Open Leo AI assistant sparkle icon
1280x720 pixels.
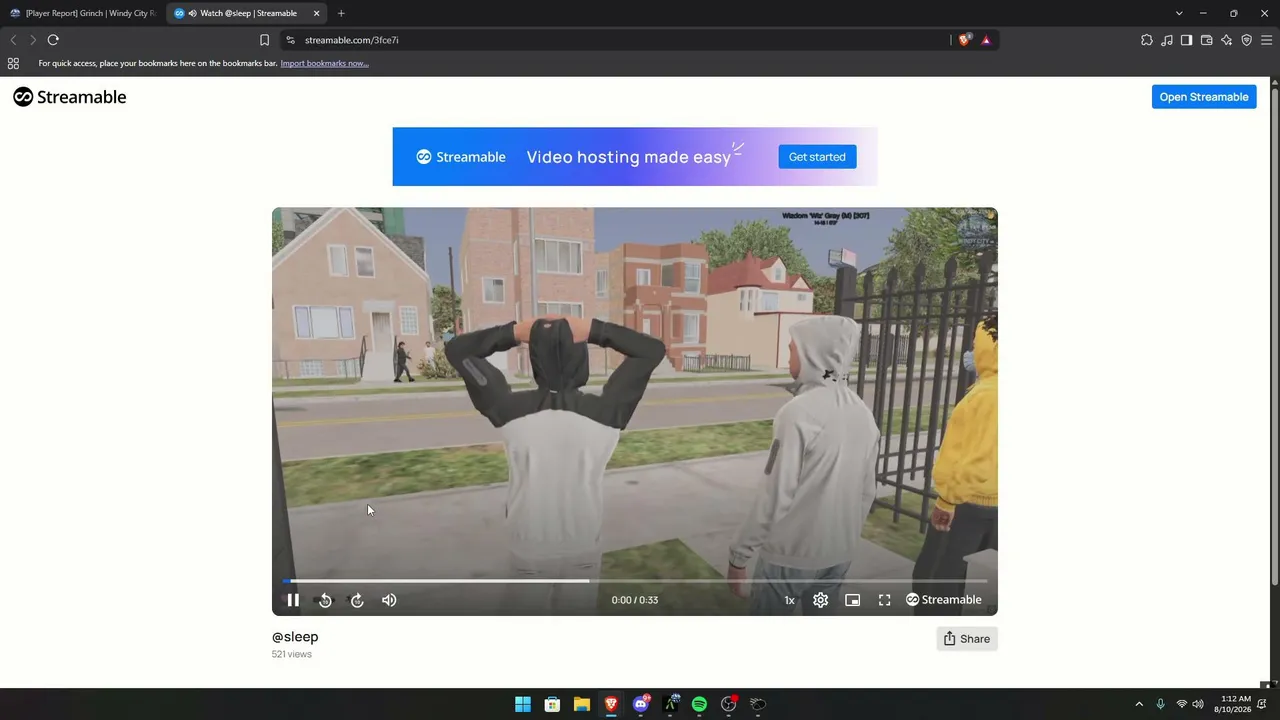pos(1226,40)
